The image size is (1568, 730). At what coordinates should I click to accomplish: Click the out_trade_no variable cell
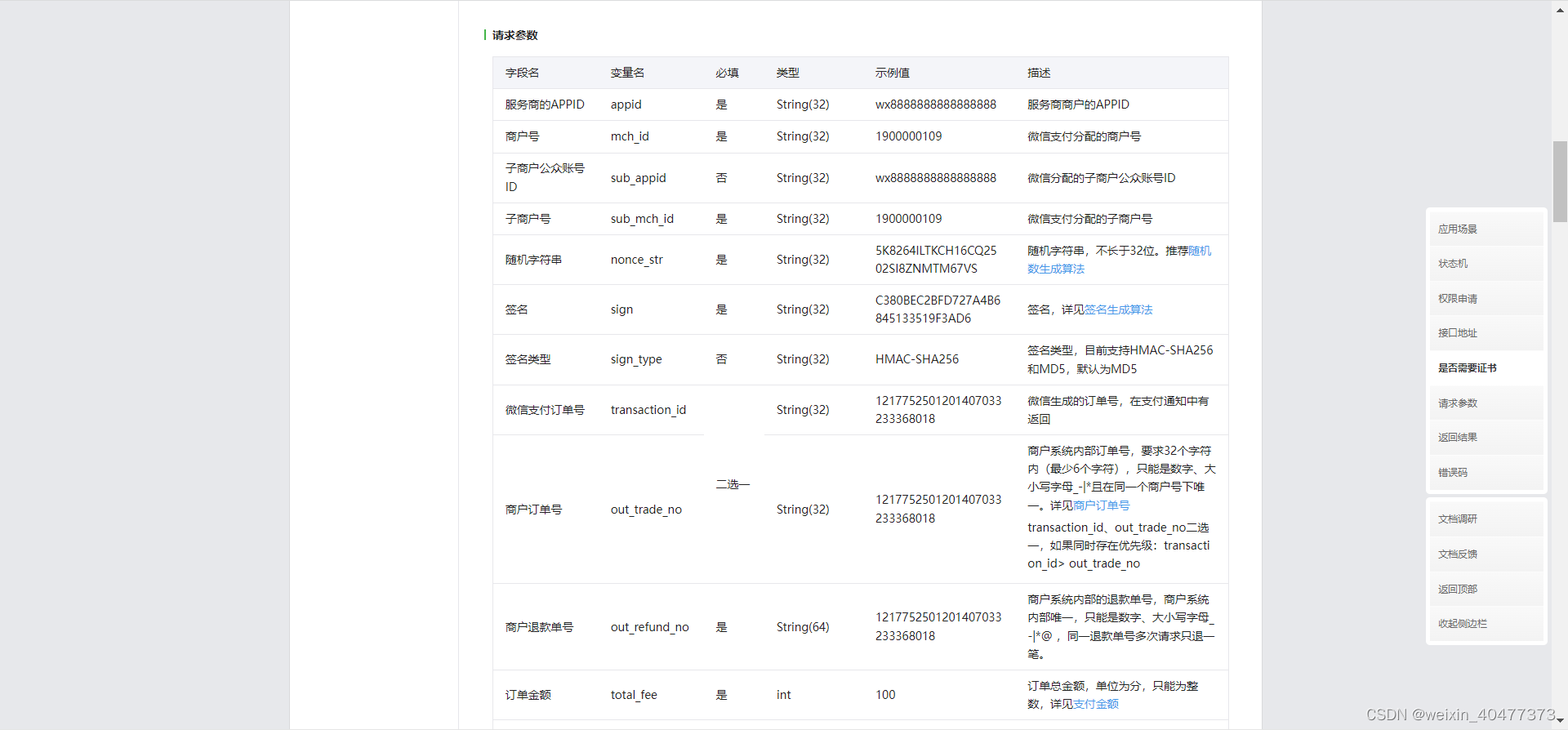pos(646,510)
